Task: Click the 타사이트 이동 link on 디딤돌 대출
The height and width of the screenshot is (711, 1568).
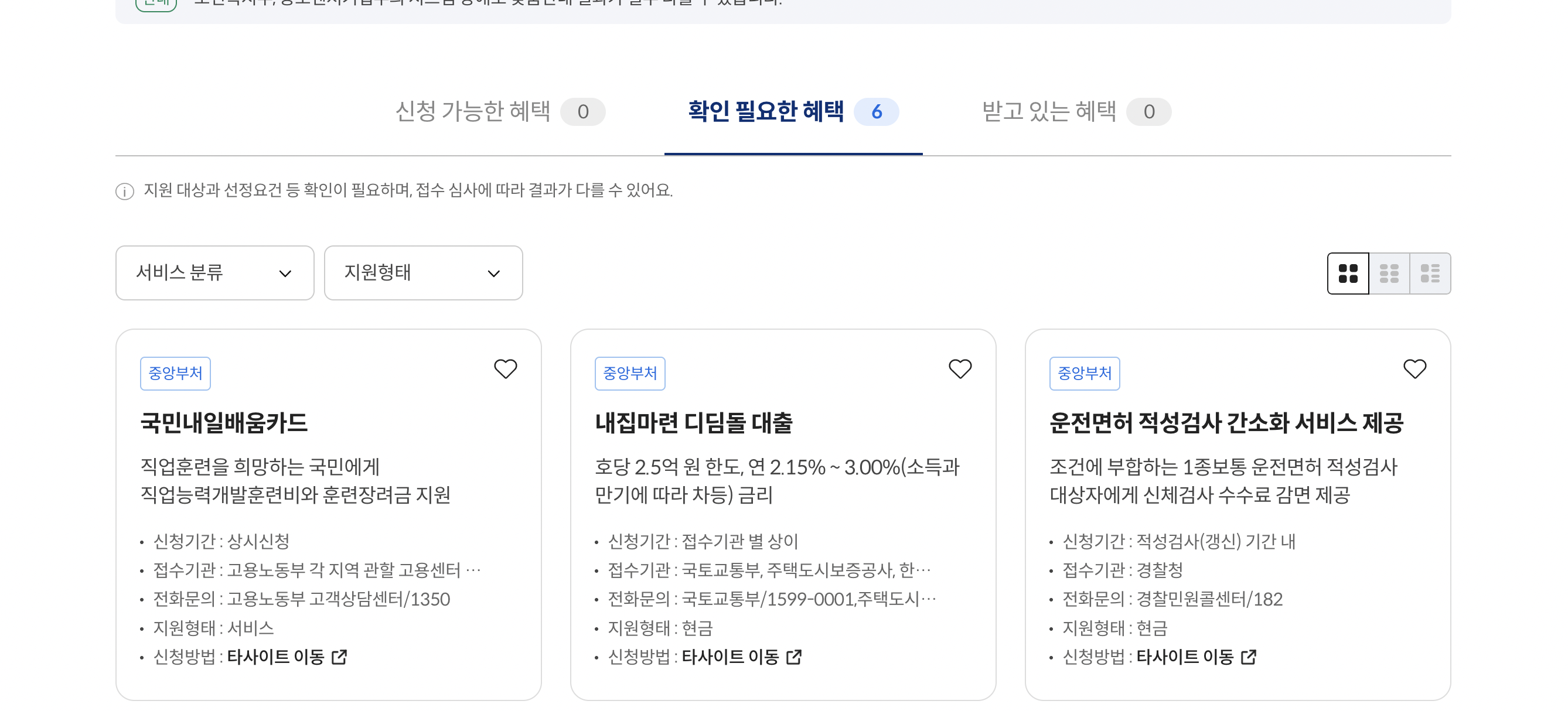Action: 731,657
